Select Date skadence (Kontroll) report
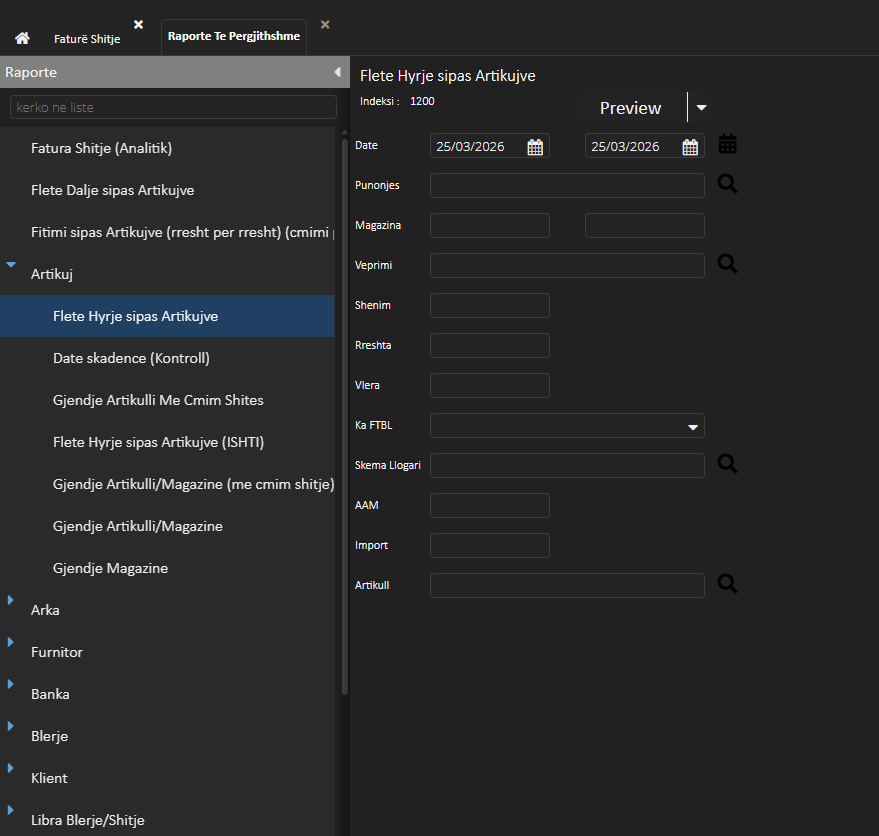 point(131,358)
